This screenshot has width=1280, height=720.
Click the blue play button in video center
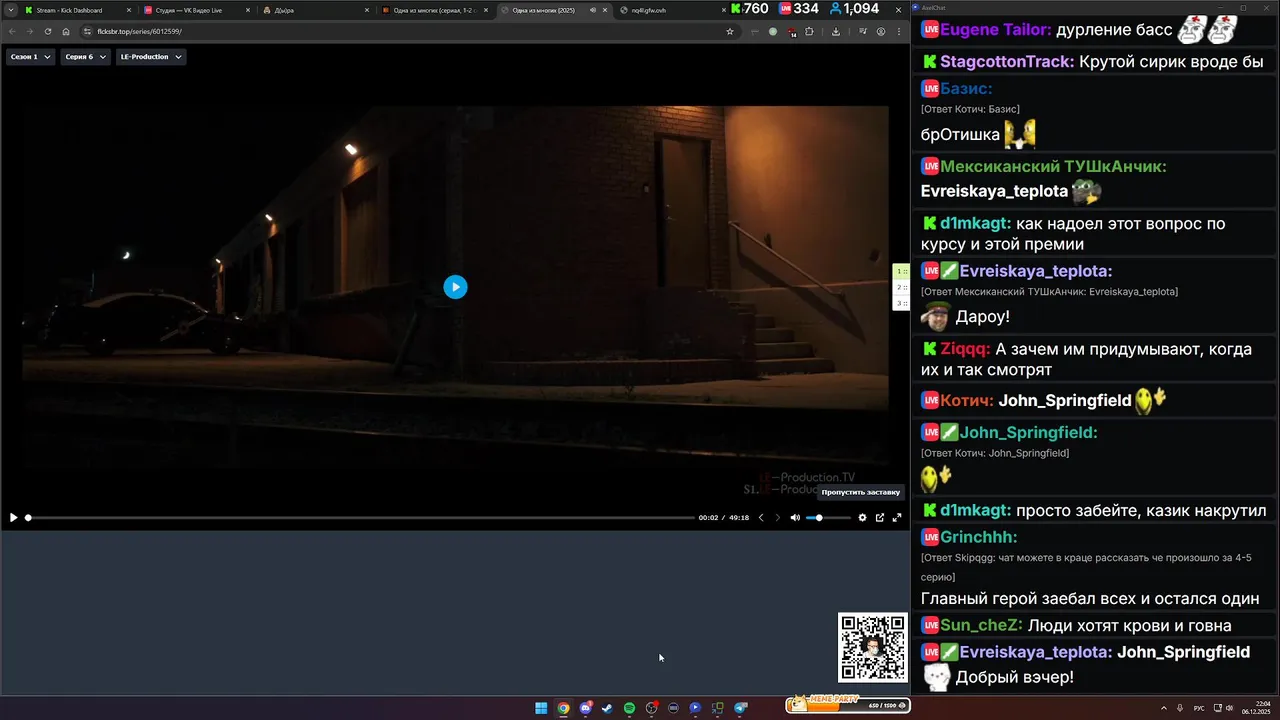(455, 287)
